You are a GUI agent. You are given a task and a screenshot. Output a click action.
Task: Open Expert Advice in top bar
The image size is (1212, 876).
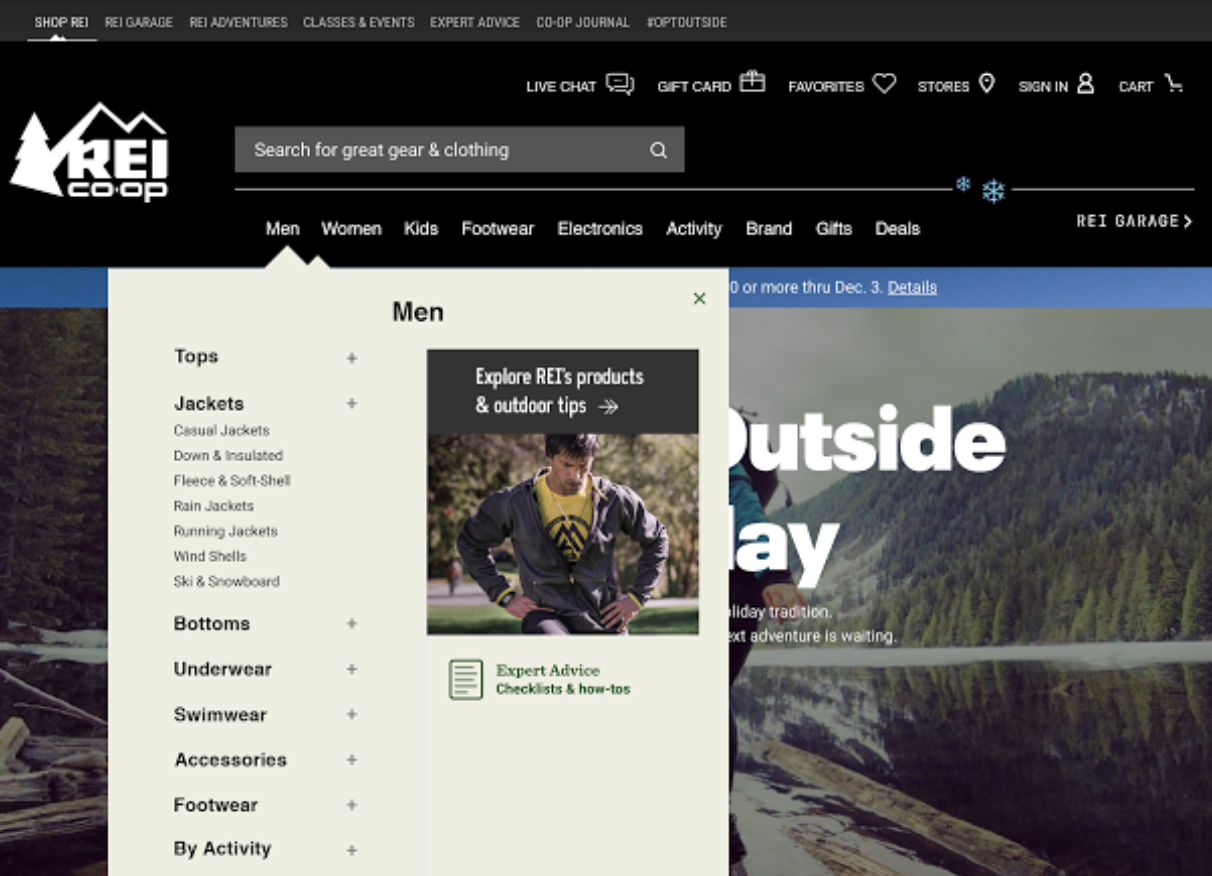[475, 22]
